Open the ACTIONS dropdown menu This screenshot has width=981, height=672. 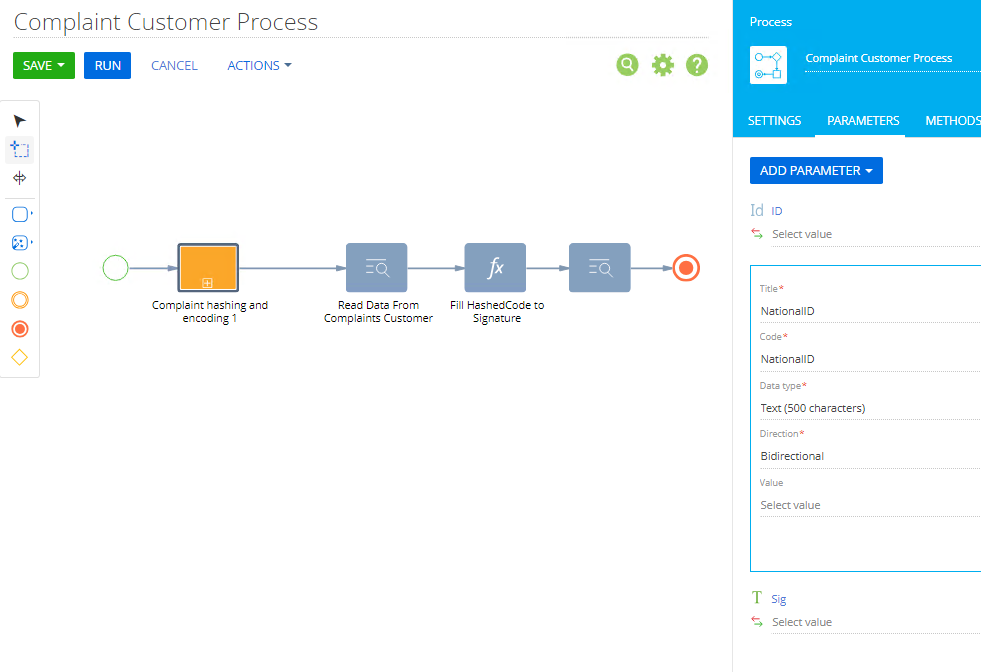pyautogui.click(x=258, y=65)
